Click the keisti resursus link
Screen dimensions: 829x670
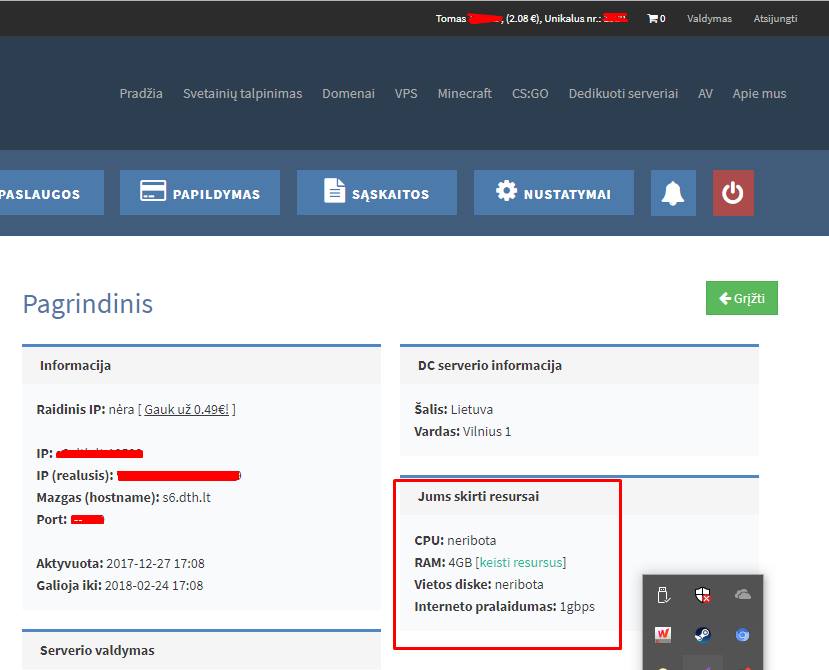pyautogui.click(x=521, y=562)
